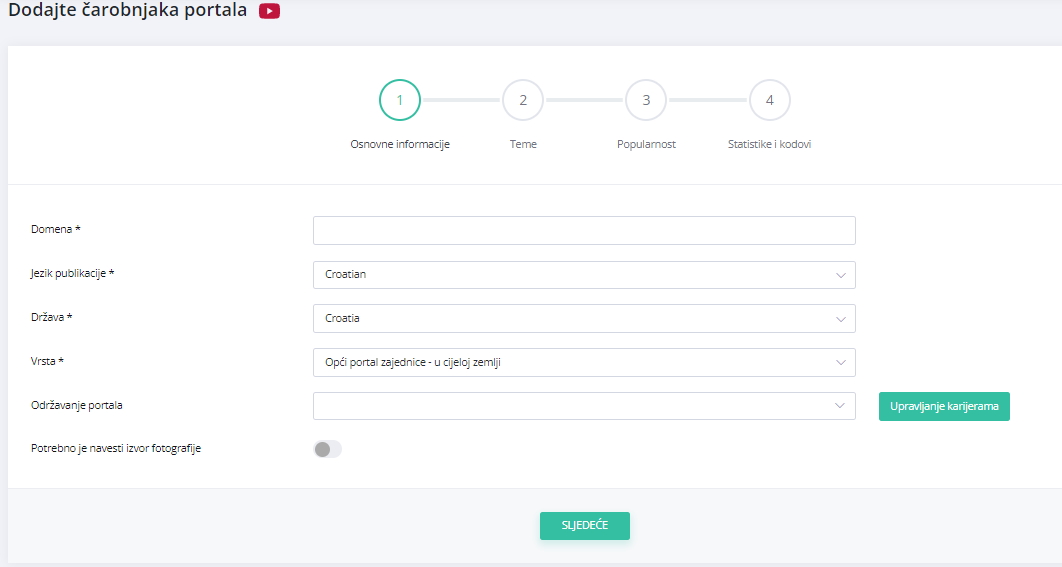1062x567 pixels.
Task: Jump to the step 2 circle
Action: pyautogui.click(x=523, y=100)
